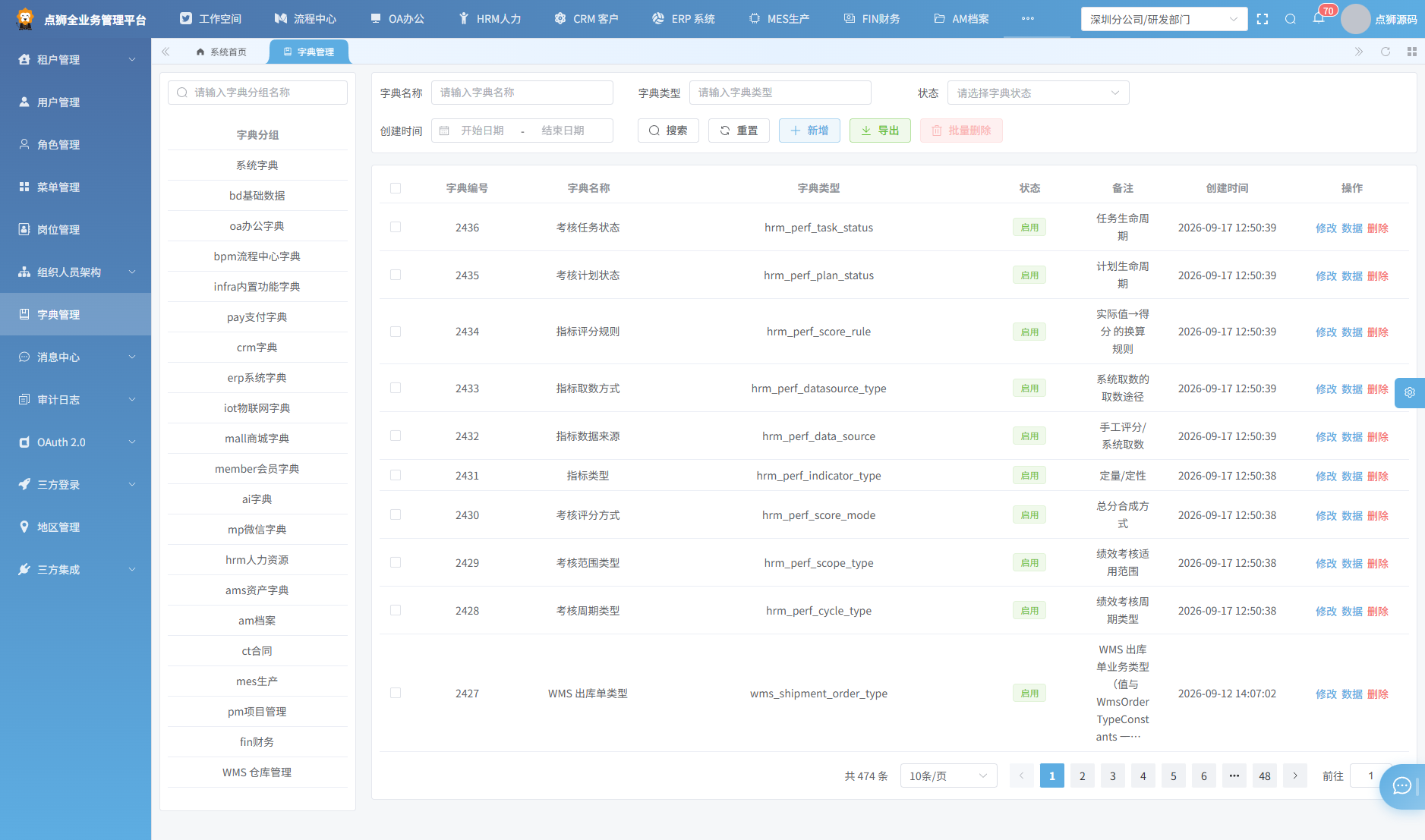Open the floating settings gear on right edge
Image resolution: width=1425 pixels, height=840 pixels.
point(1410,392)
